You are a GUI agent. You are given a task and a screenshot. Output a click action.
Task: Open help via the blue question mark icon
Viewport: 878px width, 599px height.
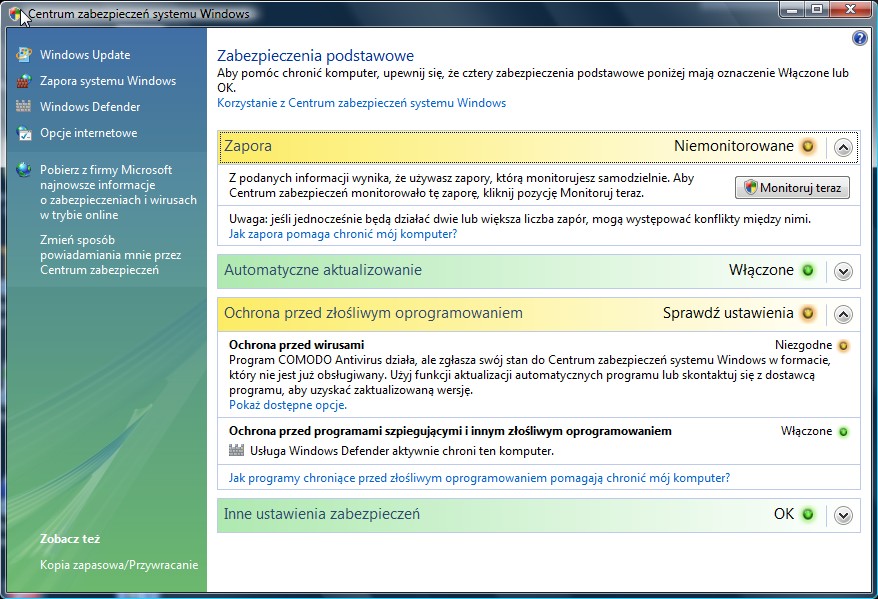point(859,38)
